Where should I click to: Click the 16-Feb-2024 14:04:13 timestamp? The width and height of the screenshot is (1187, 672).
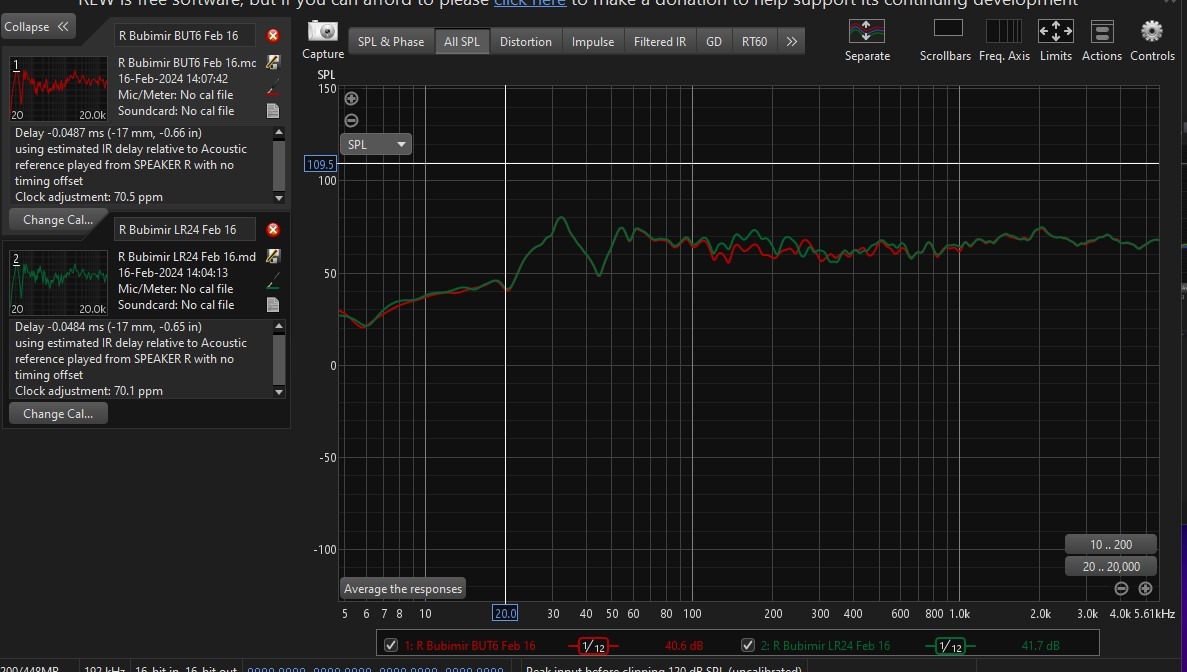(173, 272)
